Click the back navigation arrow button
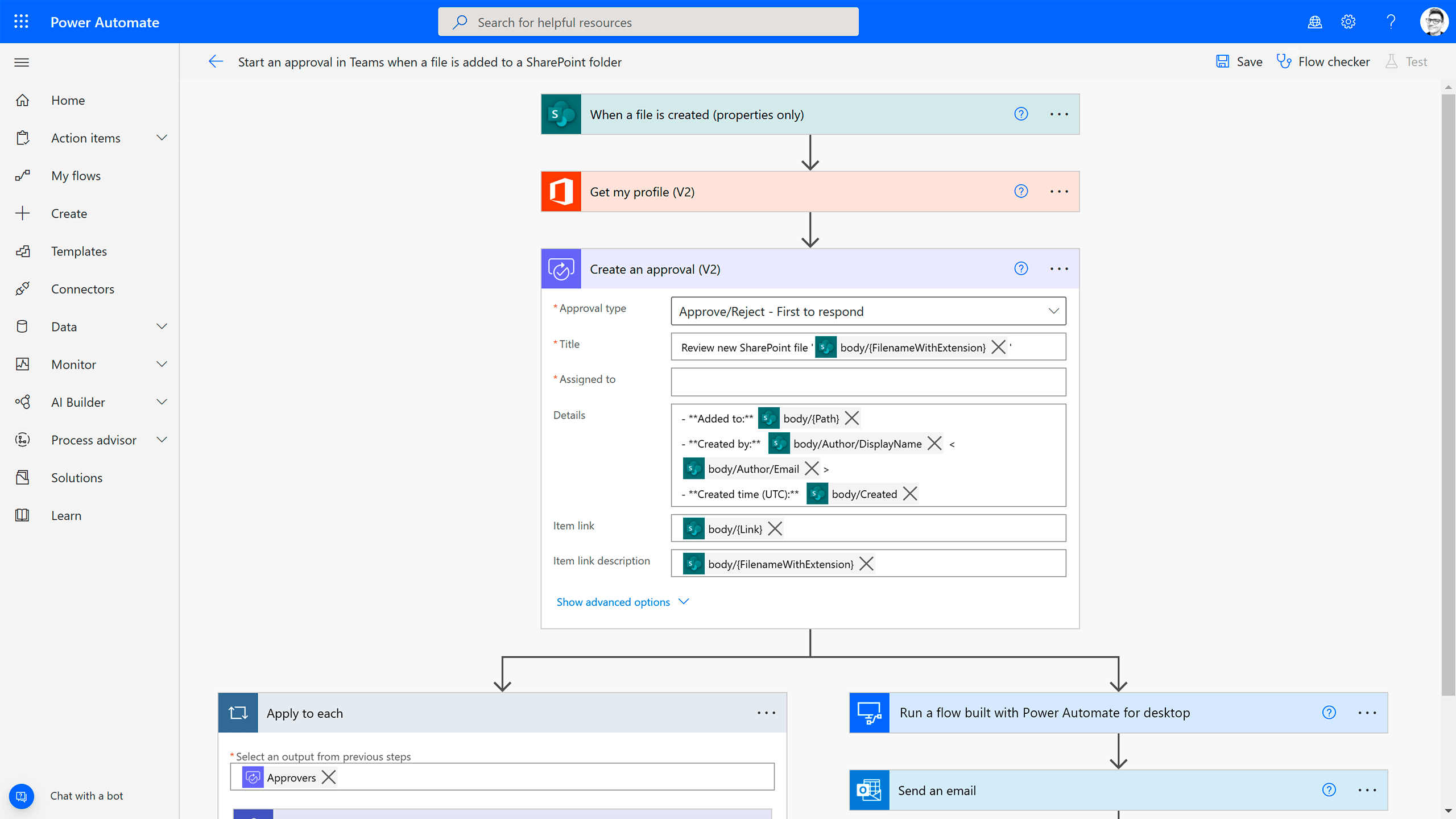1456x819 pixels. coord(216,61)
